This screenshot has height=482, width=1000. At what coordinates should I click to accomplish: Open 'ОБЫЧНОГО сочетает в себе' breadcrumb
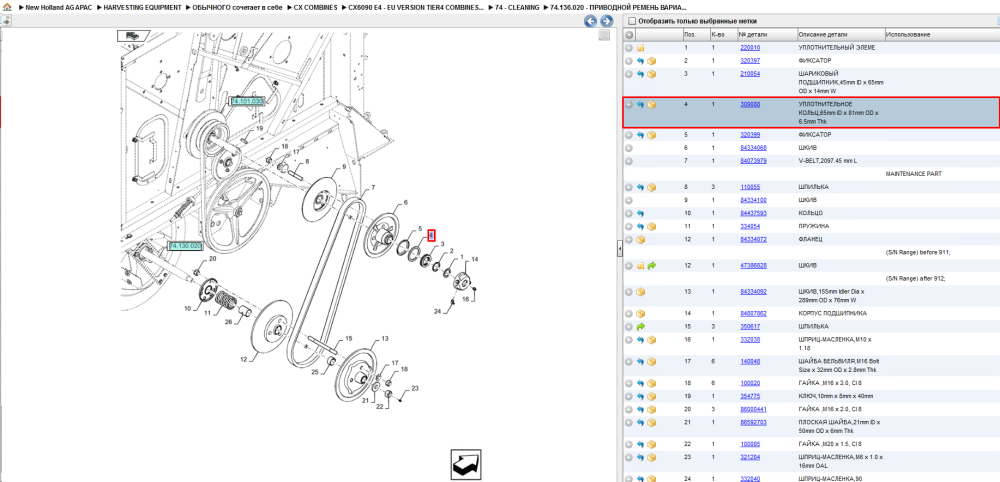coord(237,8)
